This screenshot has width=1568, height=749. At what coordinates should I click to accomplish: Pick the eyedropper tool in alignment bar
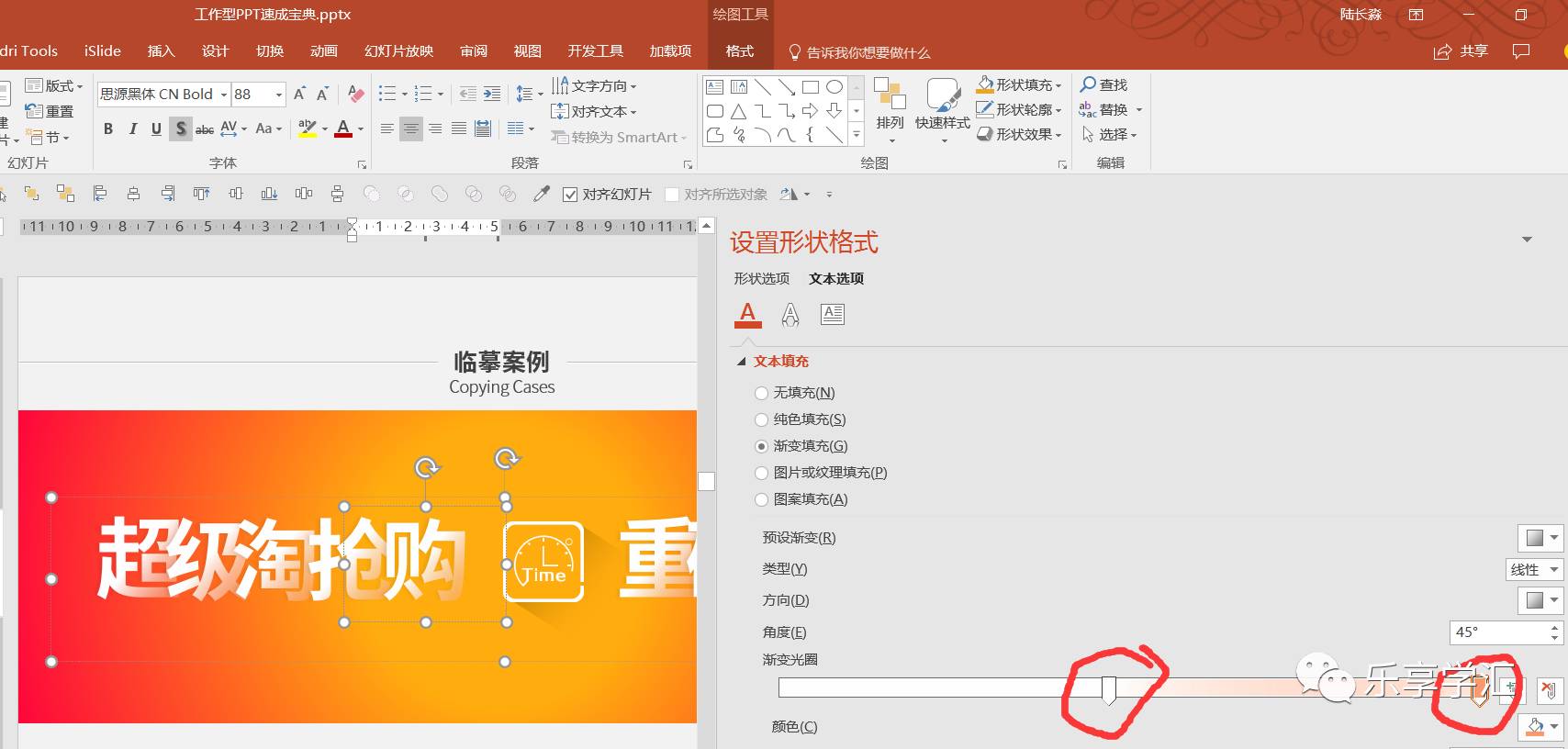(x=542, y=194)
